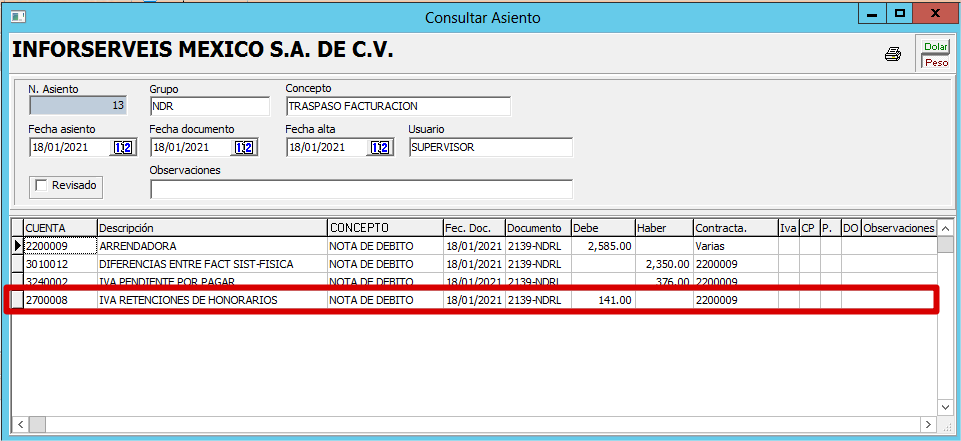Select account cell 3010012

(x=60, y=264)
